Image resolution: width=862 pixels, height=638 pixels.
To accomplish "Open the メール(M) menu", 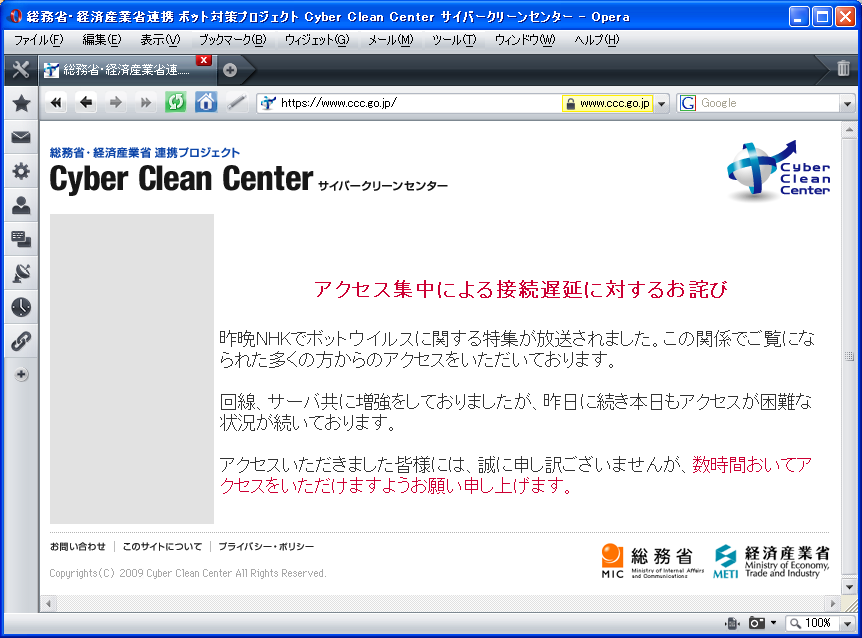I will (x=390, y=40).
